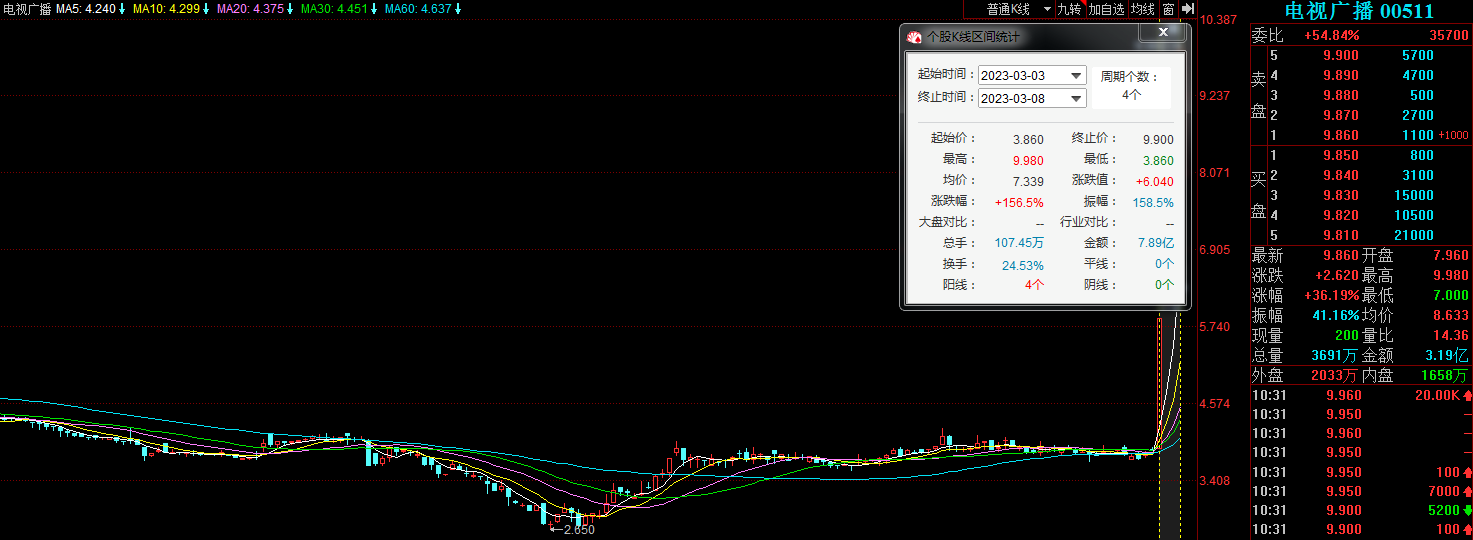Click the 窗 window button
This screenshot has height=540, width=1473.
(1168, 9)
